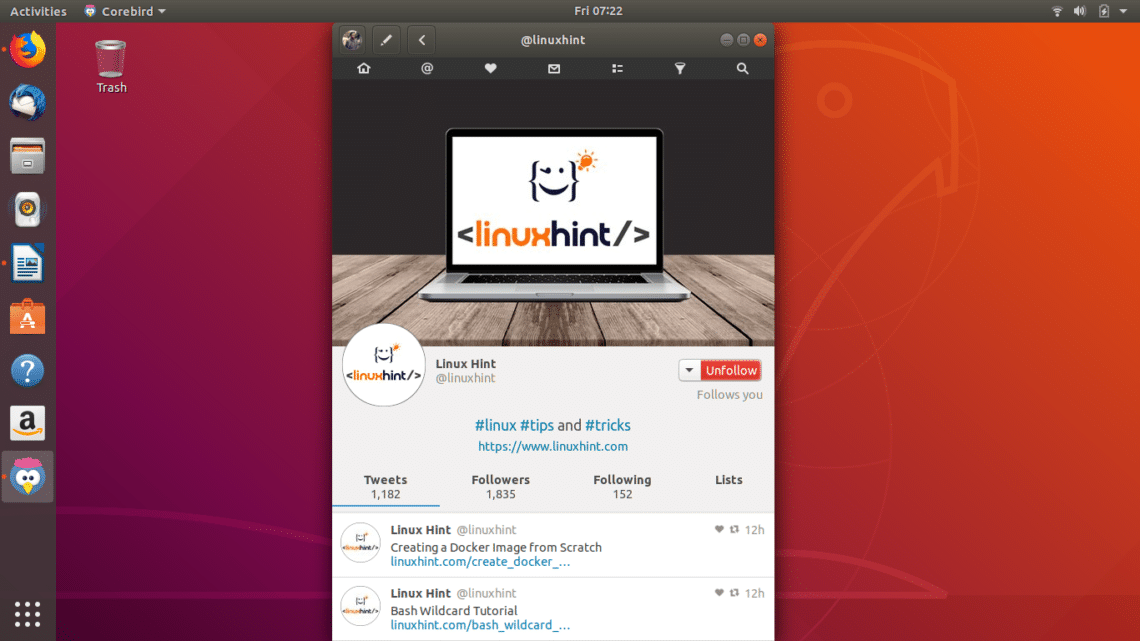The height and width of the screenshot is (641, 1140).
Task: Like the Docker tweet
Action: 718,530
